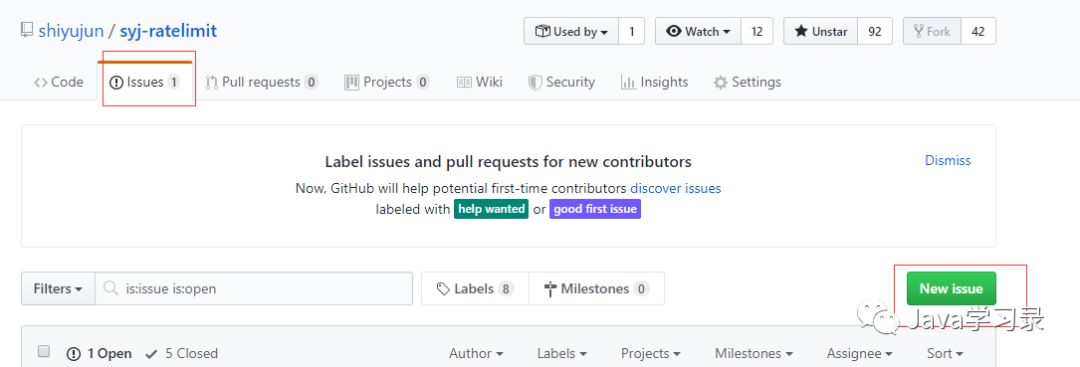1080x367 pixels.
Task: Click the fork icon on the Fork button
Action: [918, 31]
